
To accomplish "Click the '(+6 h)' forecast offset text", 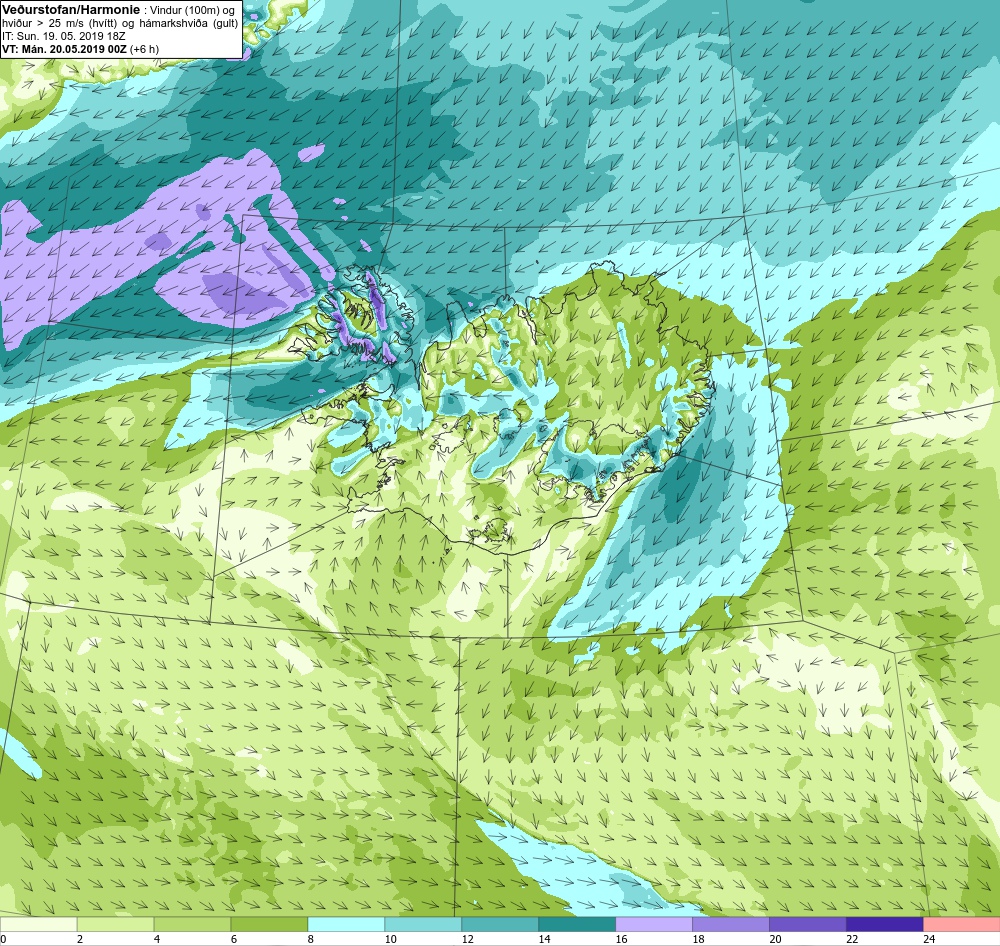I will tap(144, 48).
